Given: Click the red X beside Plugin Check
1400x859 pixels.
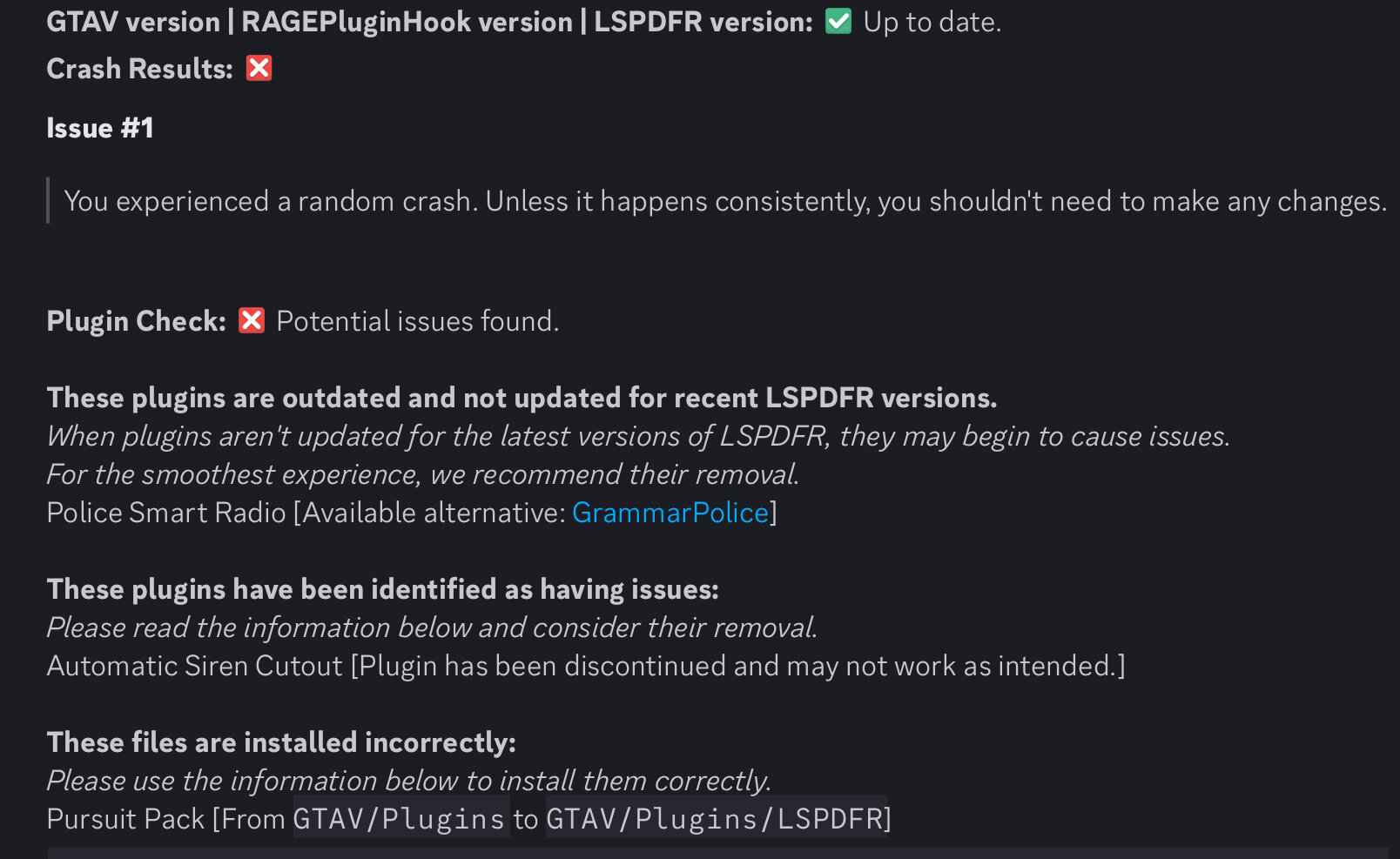Looking at the screenshot, I should coord(252,320).
